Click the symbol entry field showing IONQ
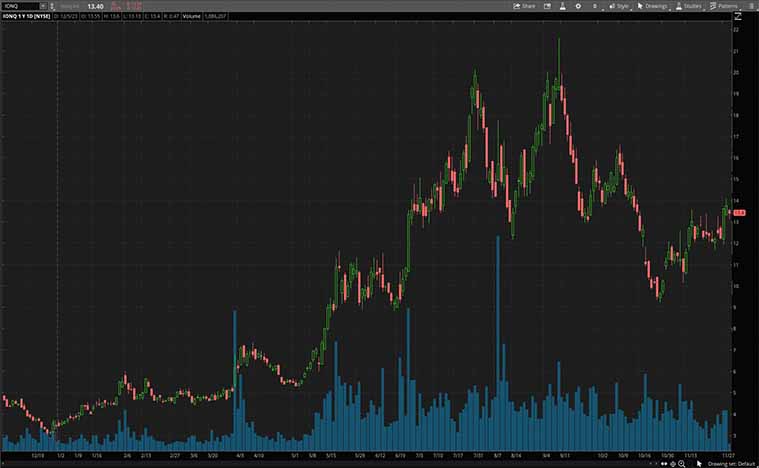 [21, 6]
